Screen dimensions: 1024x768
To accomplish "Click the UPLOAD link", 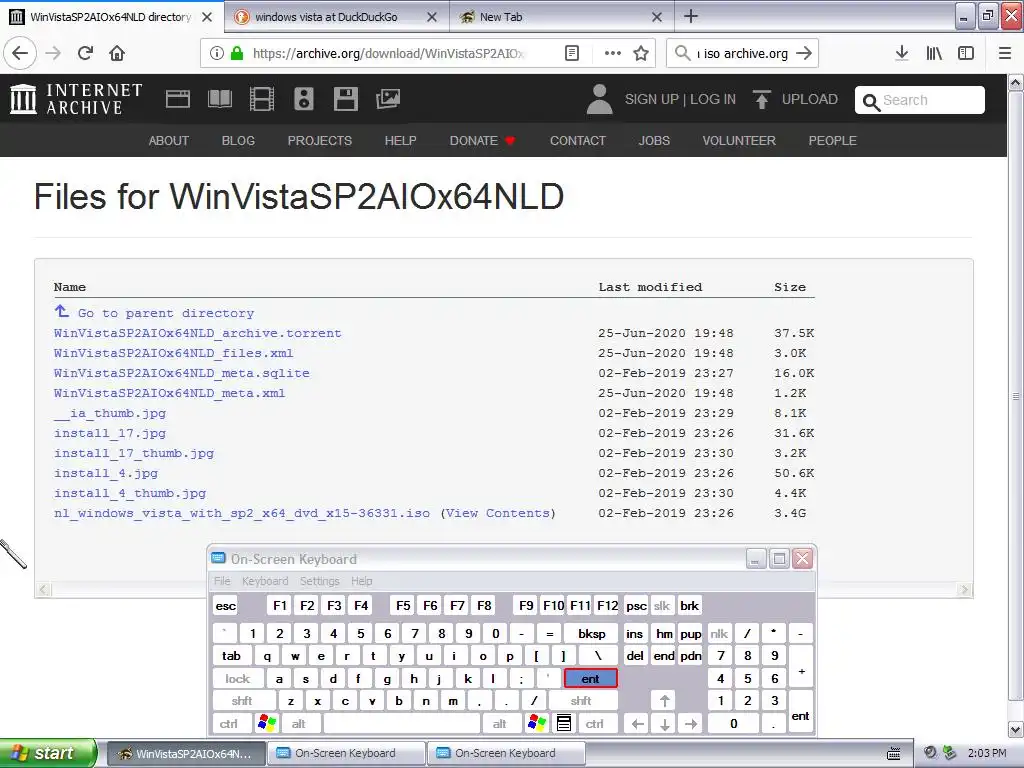I will [795, 99].
